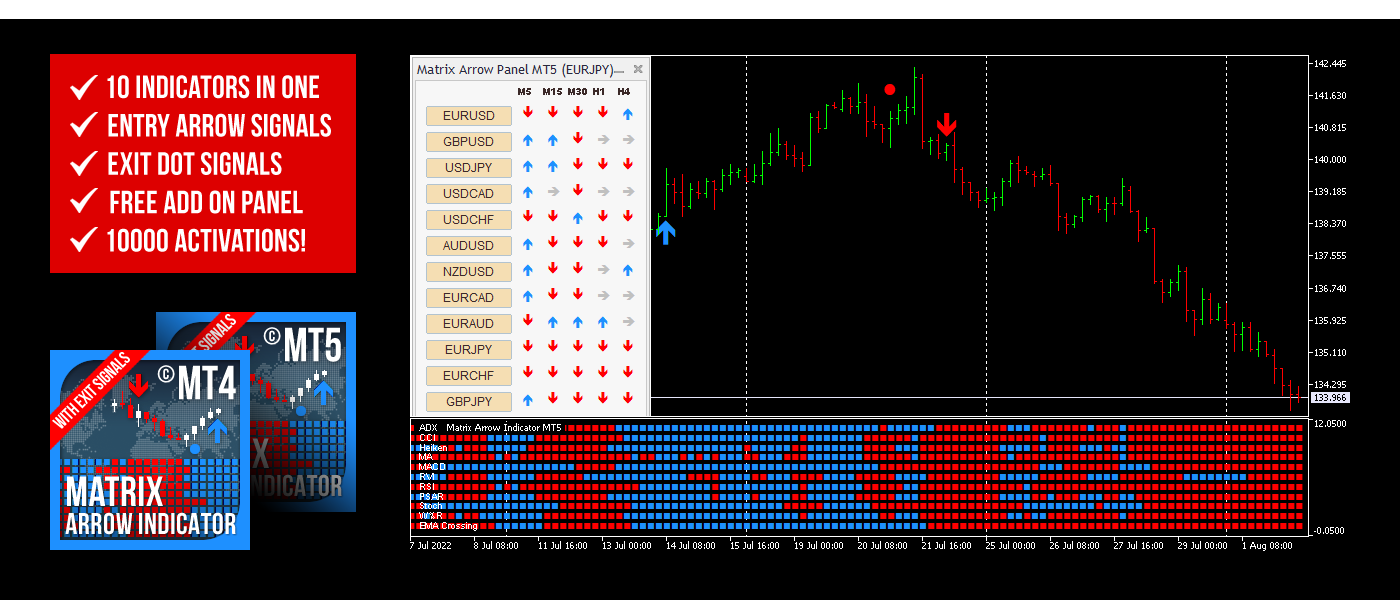
Task: Click the Heiken indicator row label
Action: coord(433,447)
